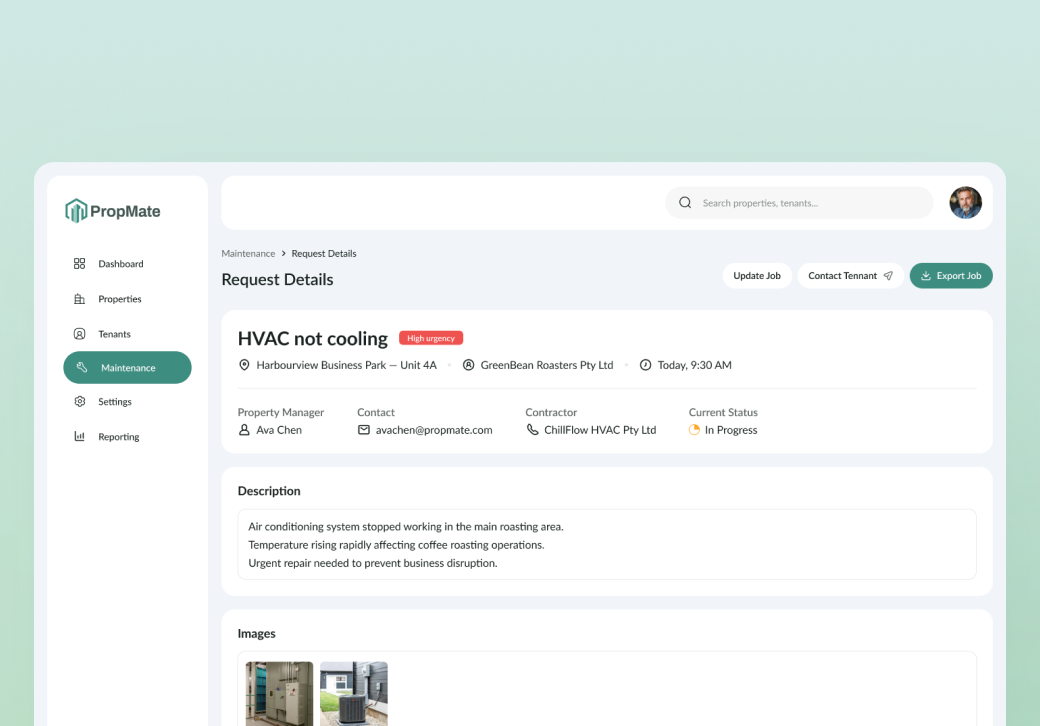Click line 'Urgent repair needed to prevent business disruption.'
The height and width of the screenshot is (726, 1040).
tap(373, 564)
